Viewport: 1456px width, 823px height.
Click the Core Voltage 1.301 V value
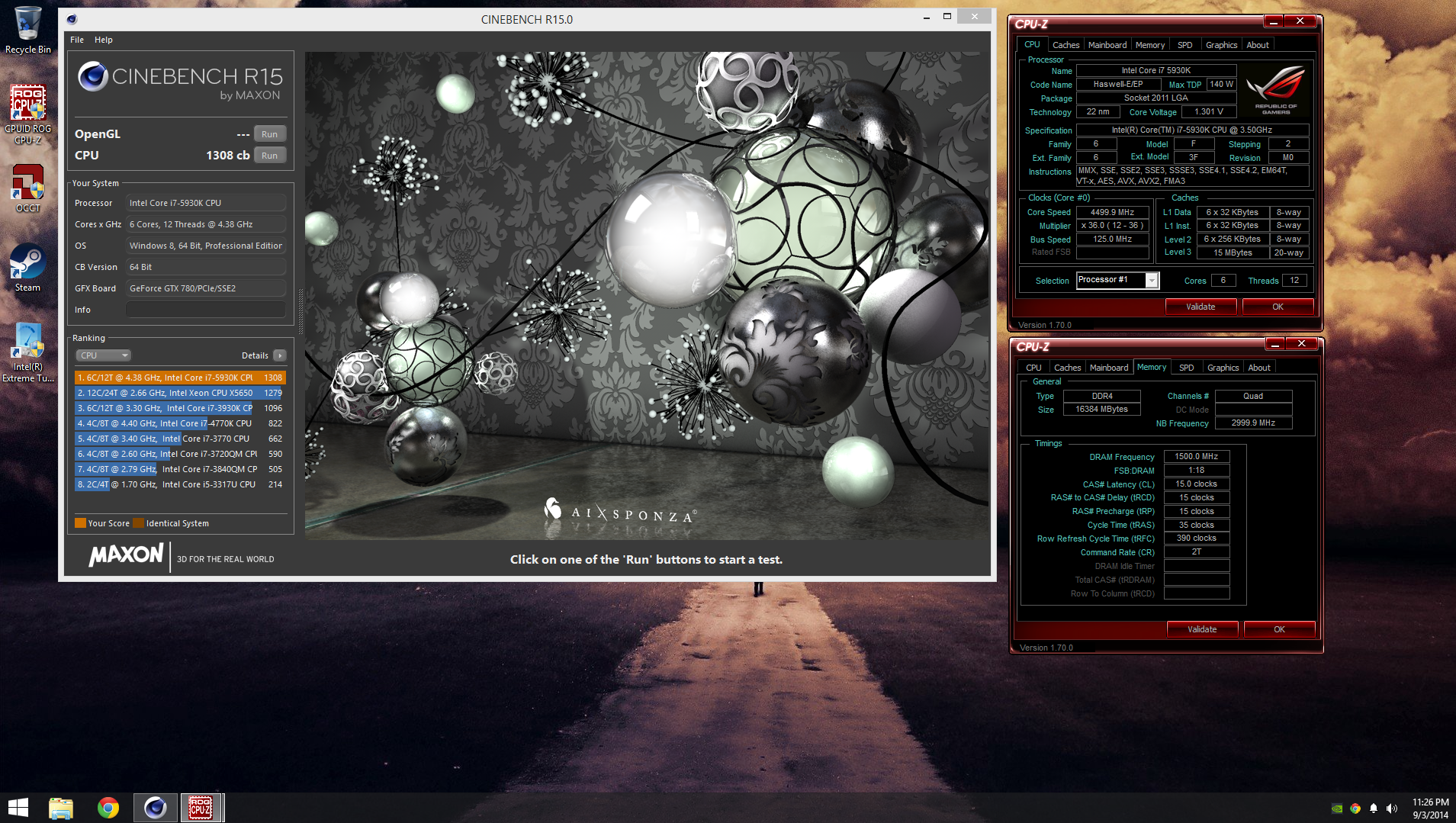point(1208,111)
